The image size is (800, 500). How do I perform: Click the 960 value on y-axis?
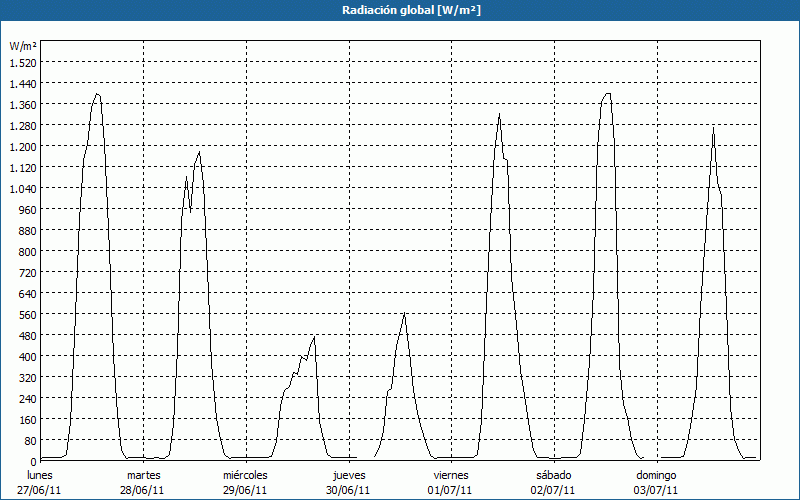(28, 210)
